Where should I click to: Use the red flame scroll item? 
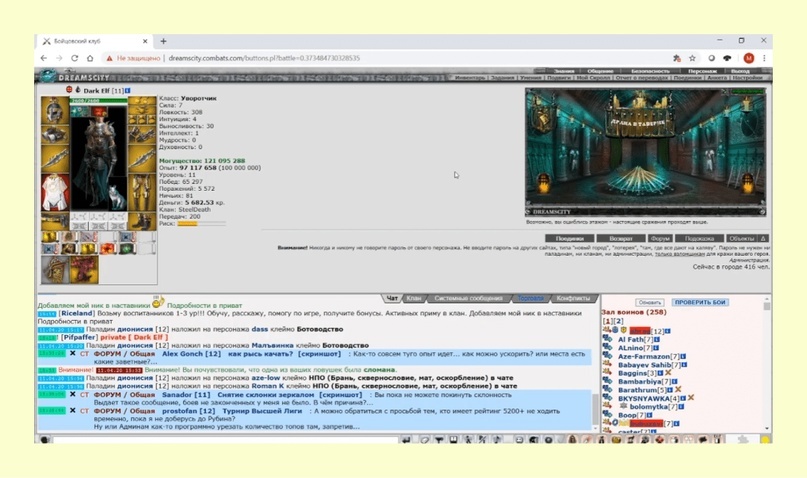(108, 249)
